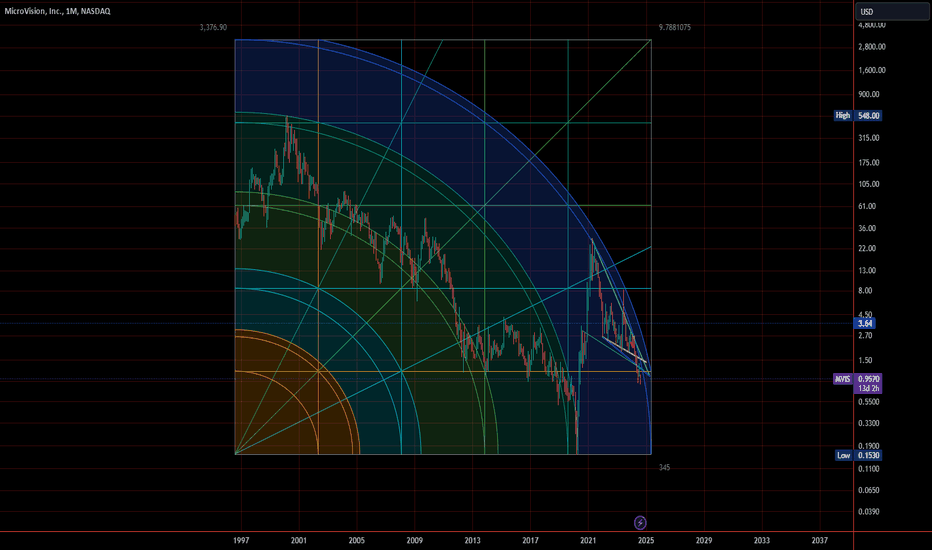Click the 2013 time axis label
The height and width of the screenshot is (550, 932).
473,540
